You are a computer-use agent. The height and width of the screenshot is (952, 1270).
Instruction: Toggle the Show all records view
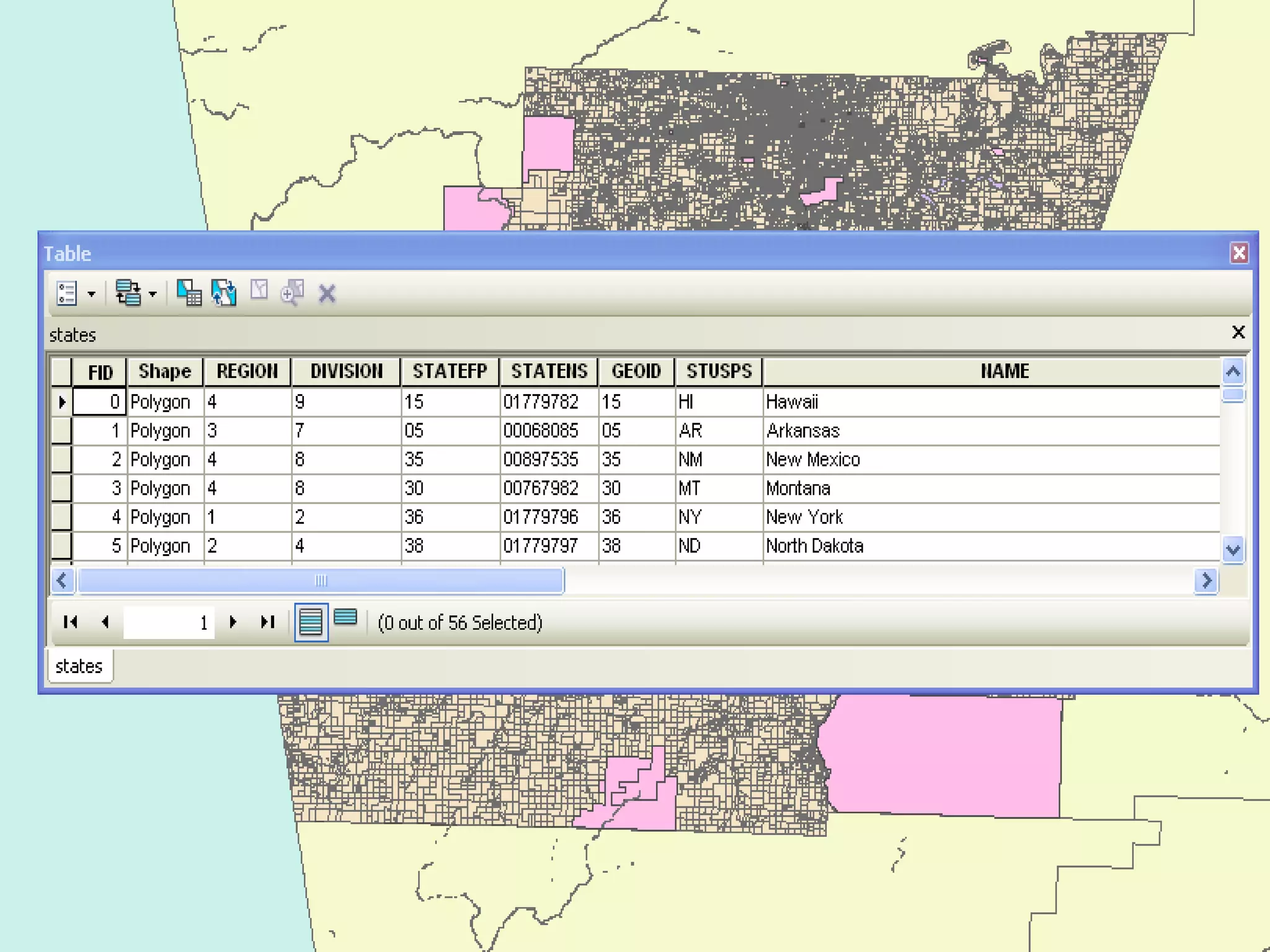coord(311,622)
